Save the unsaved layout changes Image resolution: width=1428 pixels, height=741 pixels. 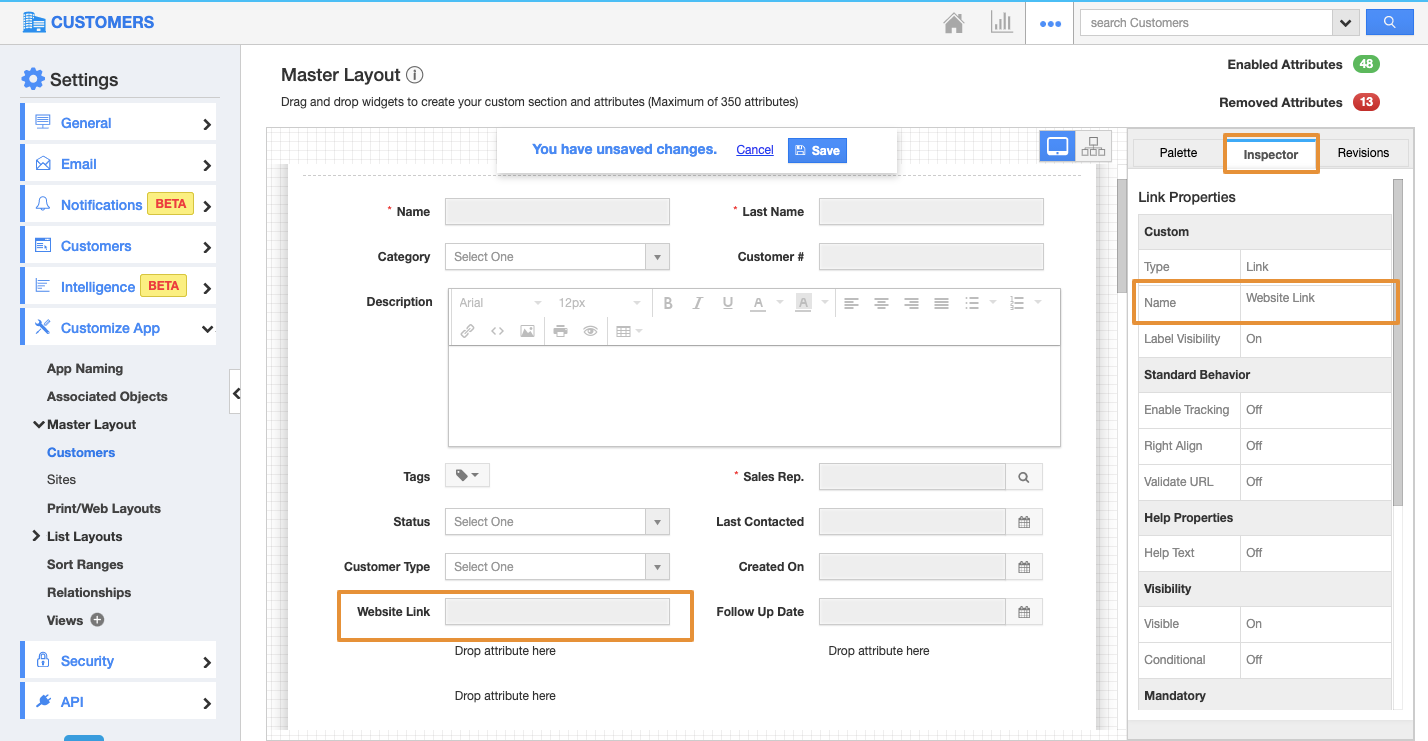[x=817, y=150]
